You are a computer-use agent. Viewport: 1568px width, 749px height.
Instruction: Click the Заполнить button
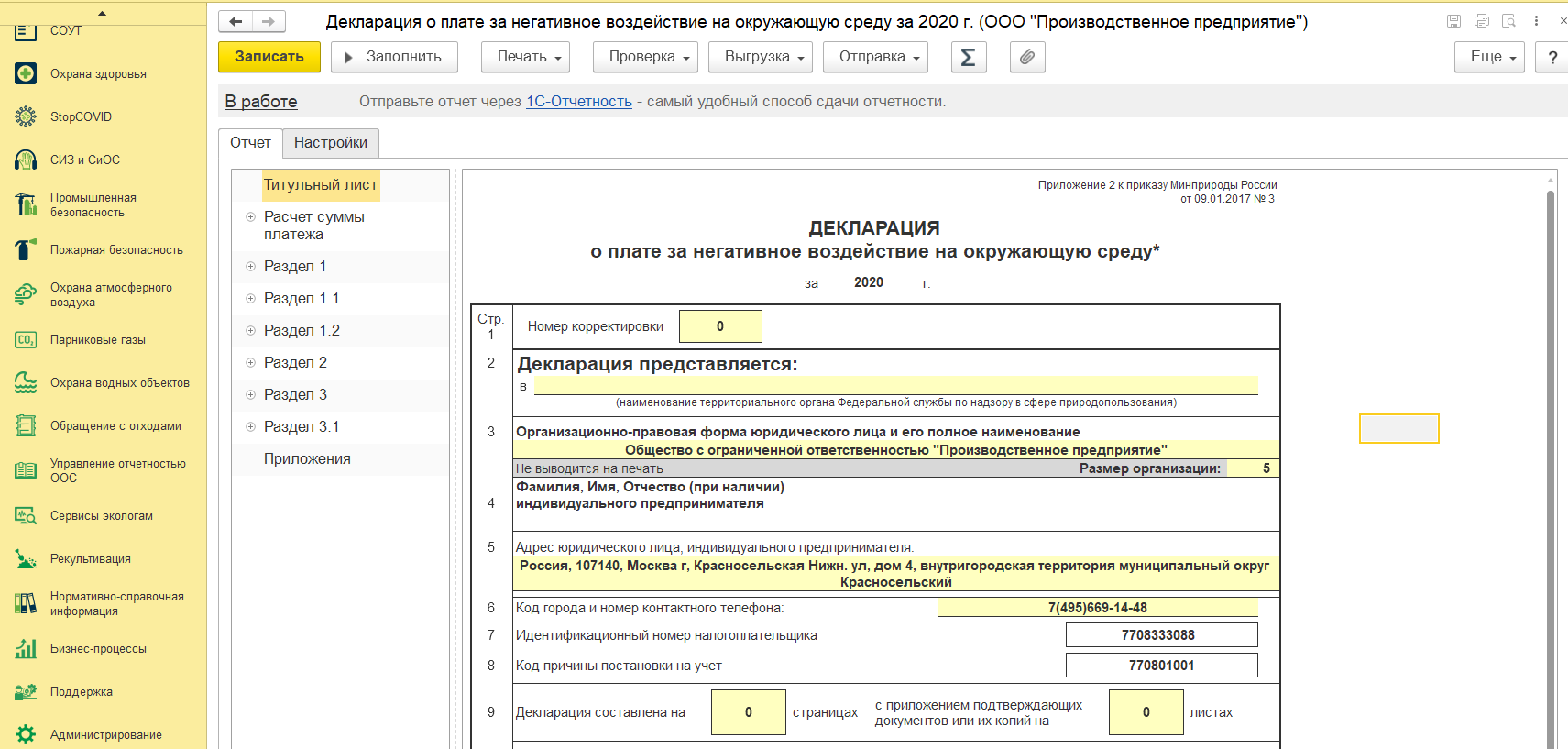[394, 57]
